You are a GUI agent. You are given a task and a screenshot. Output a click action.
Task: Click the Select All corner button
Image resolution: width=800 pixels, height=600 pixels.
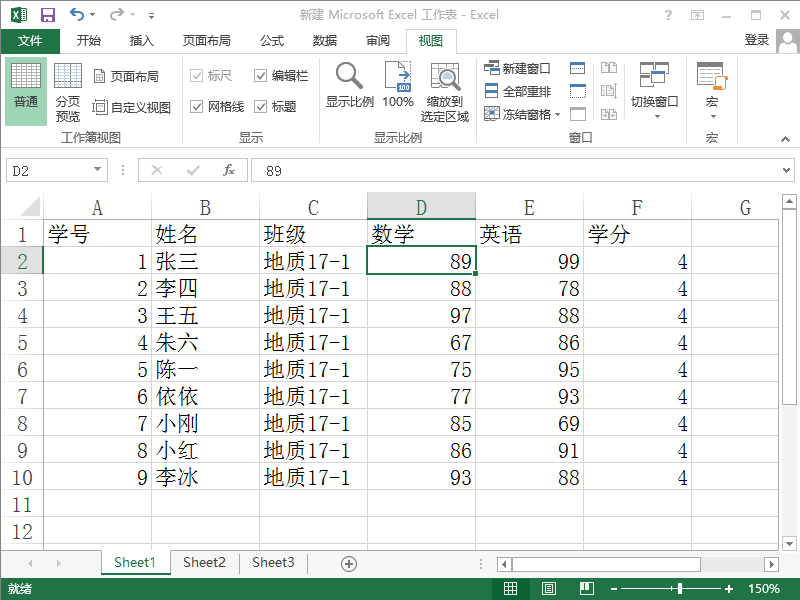pyautogui.click(x=30, y=207)
